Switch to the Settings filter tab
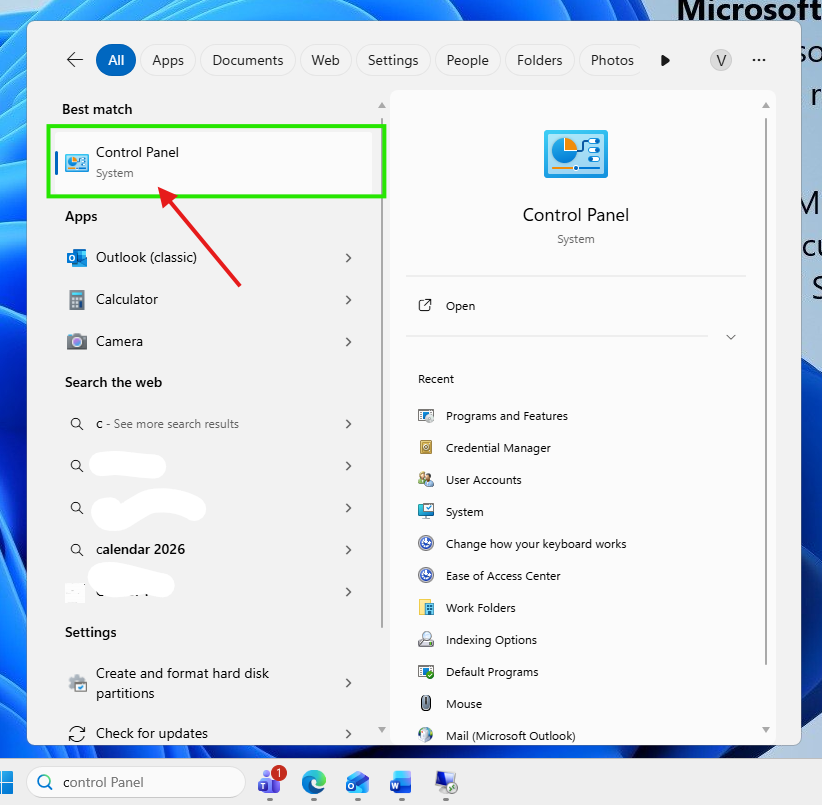Viewport: 822px width, 805px height. (x=393, y=60)
